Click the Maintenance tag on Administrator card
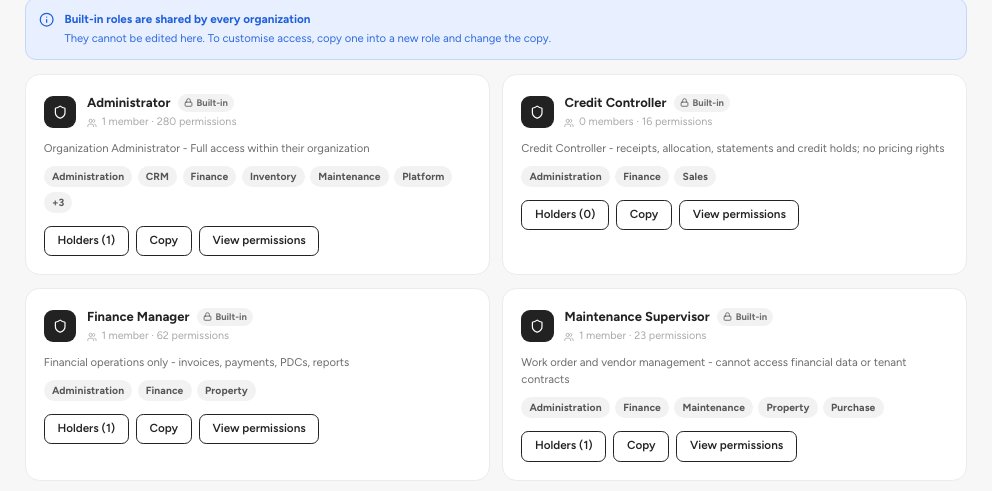The width and height of the screenshot is (992, 491). 349,177
